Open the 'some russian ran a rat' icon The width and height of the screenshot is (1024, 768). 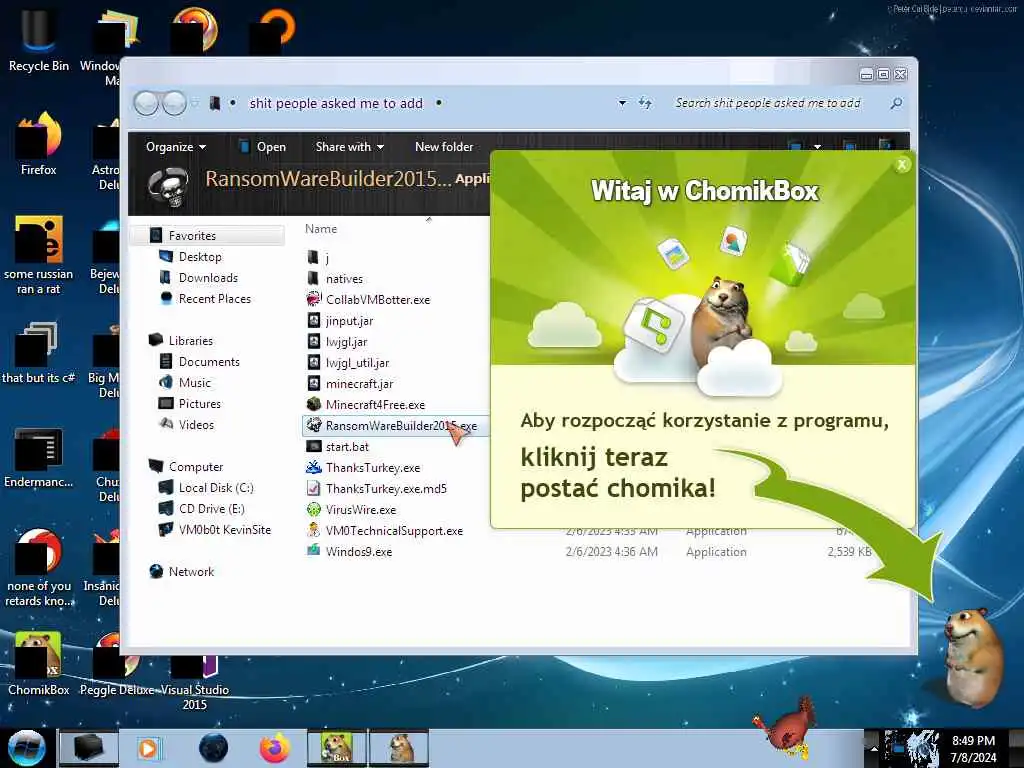pos(38,255)
